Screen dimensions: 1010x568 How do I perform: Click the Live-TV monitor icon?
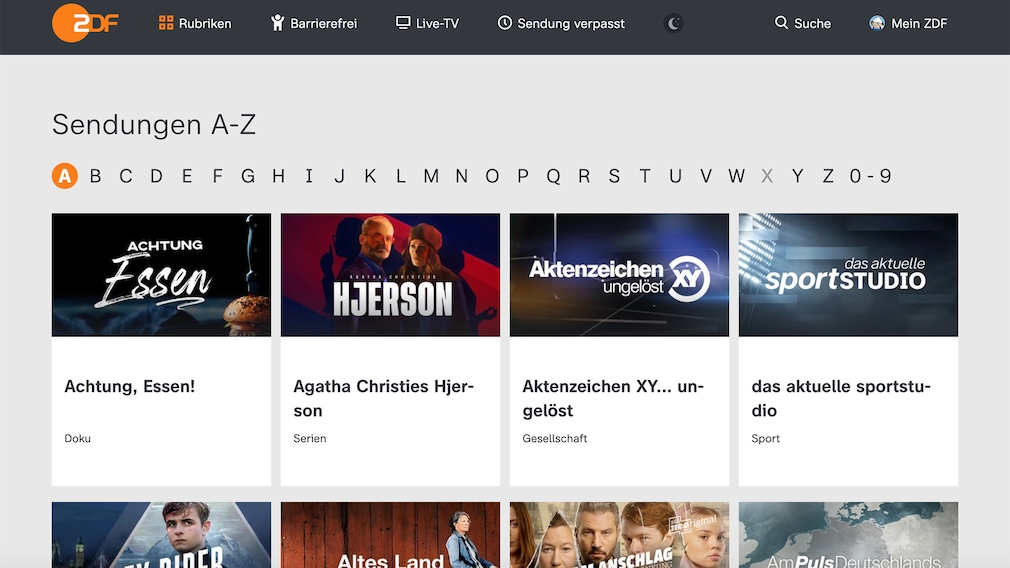403,23
